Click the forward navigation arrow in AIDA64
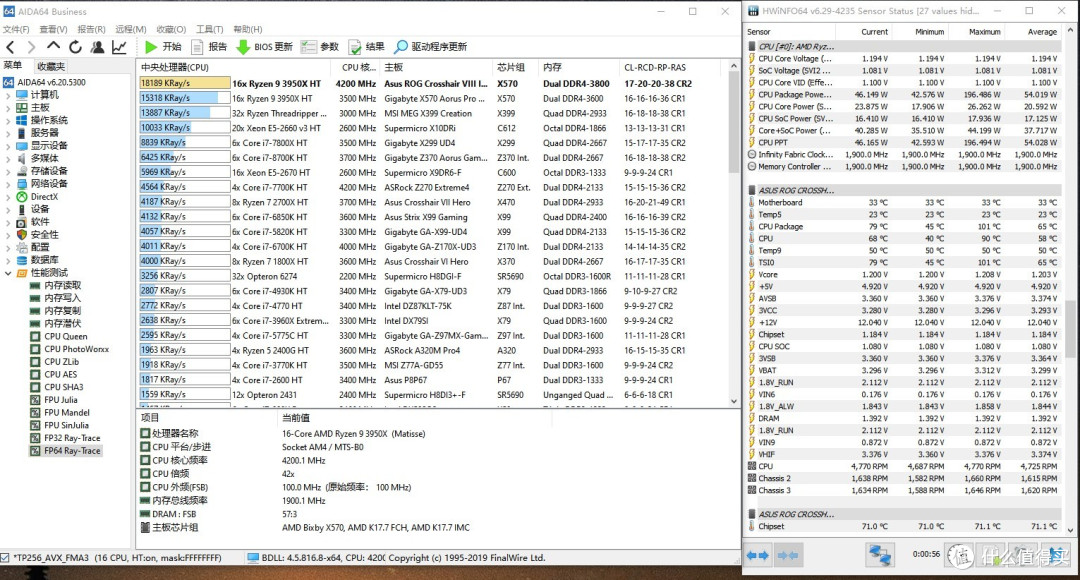 click(x=31, y=47)
